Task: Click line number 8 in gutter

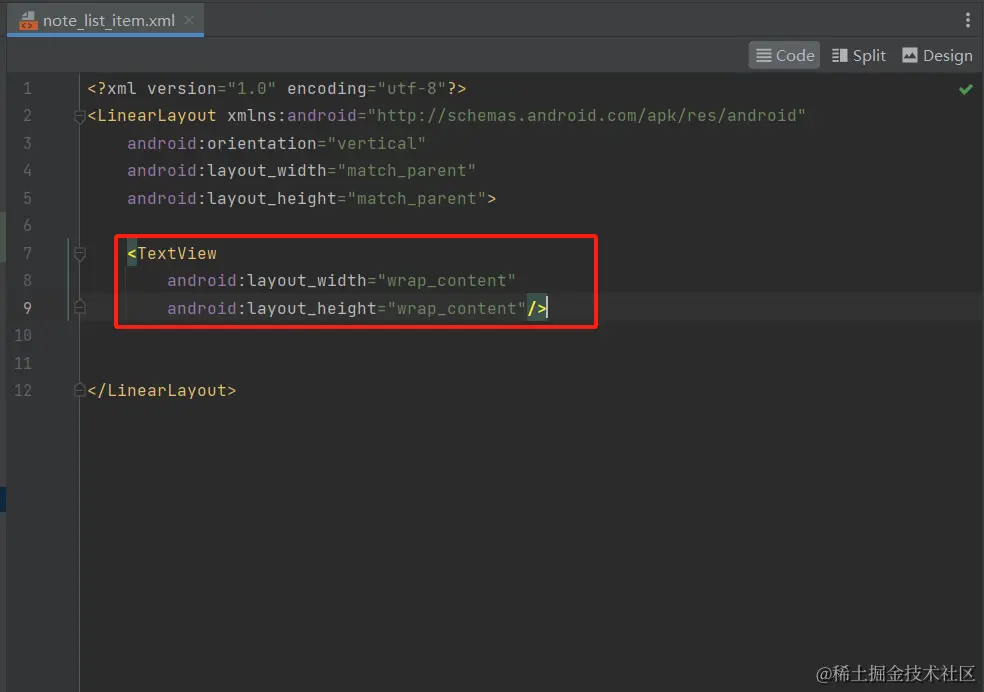Action: tap(27, 280)
